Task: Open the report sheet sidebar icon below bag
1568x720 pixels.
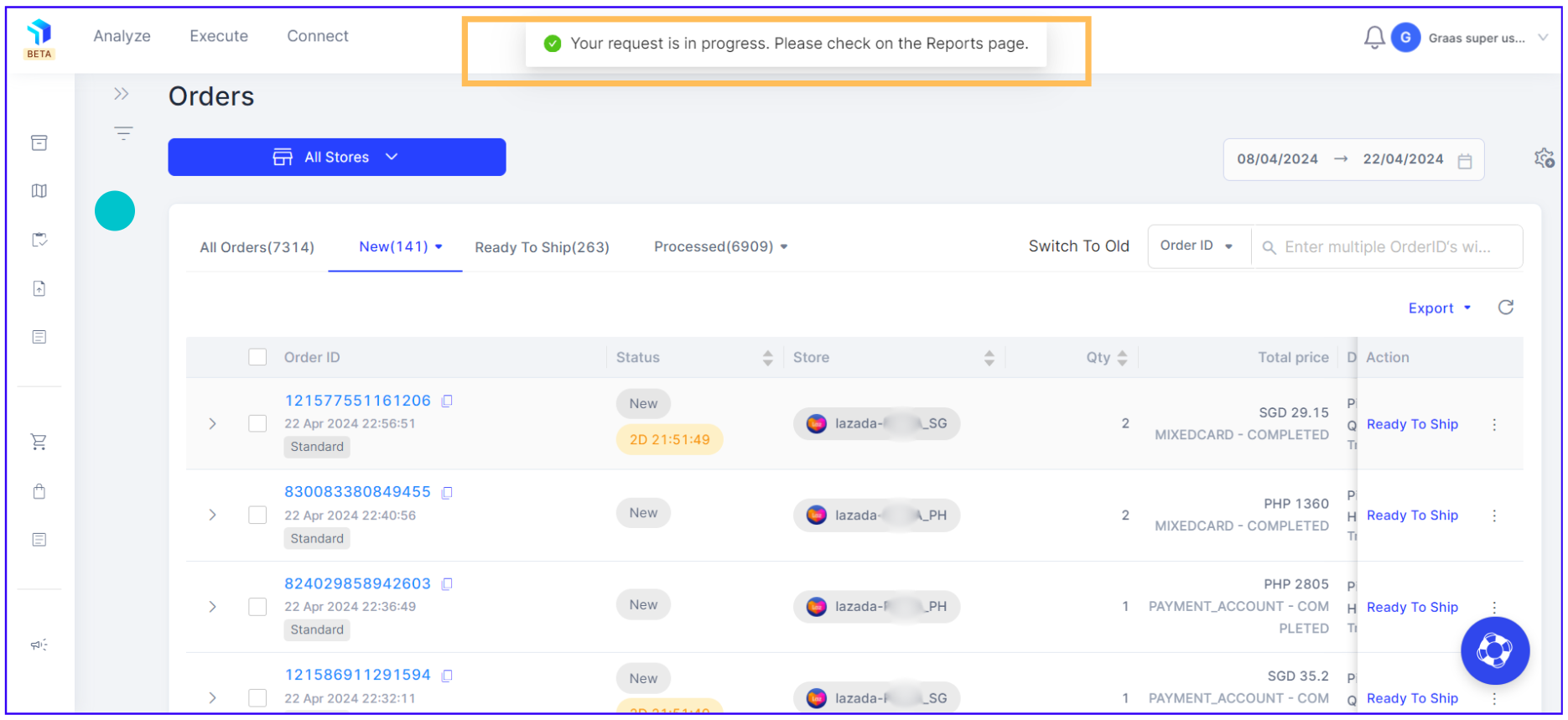Action: (39, 540)
